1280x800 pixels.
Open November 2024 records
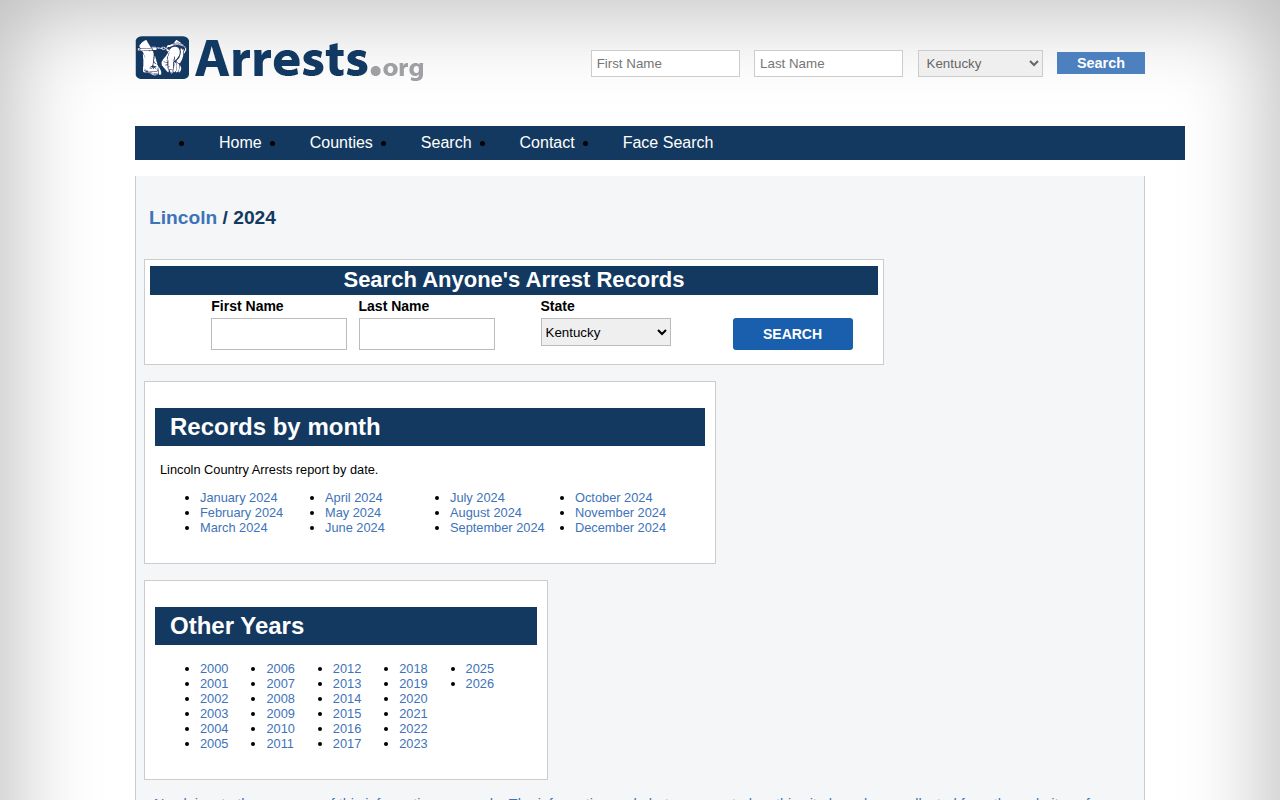click(x=621, y=512)
